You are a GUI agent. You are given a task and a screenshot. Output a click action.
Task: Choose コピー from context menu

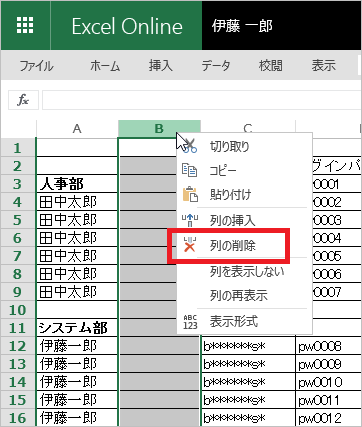click(223, 170)
